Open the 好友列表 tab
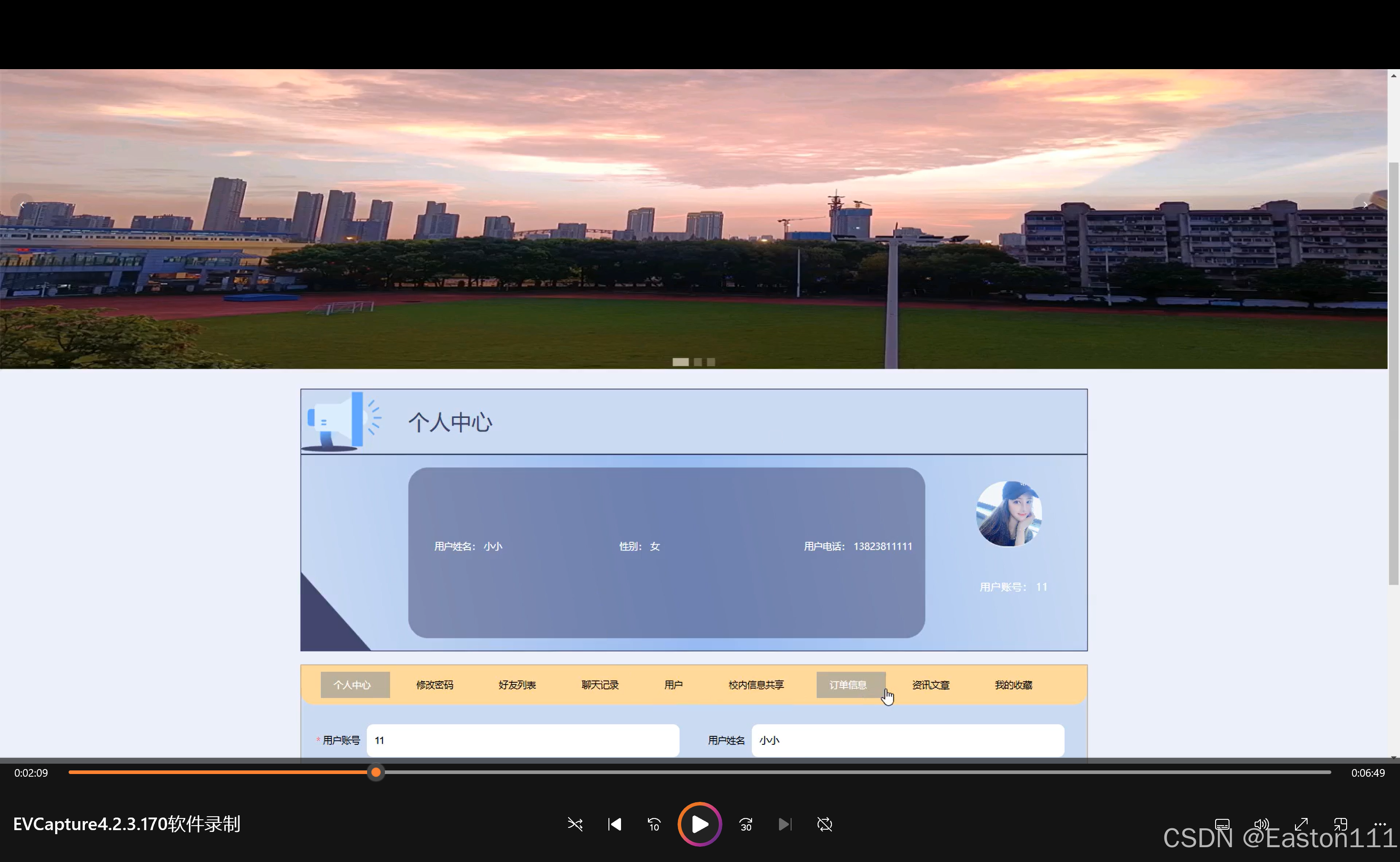The image size is (1400, 862). point(517,685)
